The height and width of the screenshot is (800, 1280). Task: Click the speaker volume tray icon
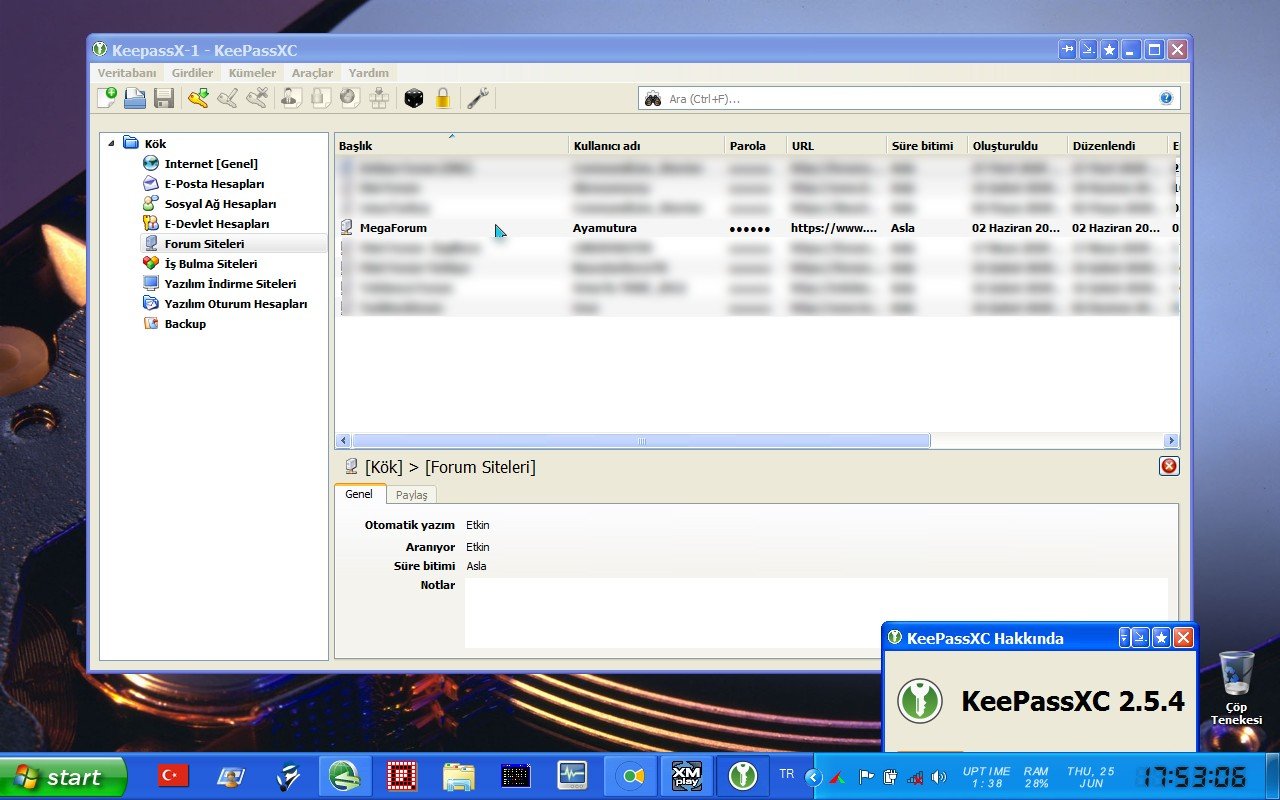[x=938, y=777]
